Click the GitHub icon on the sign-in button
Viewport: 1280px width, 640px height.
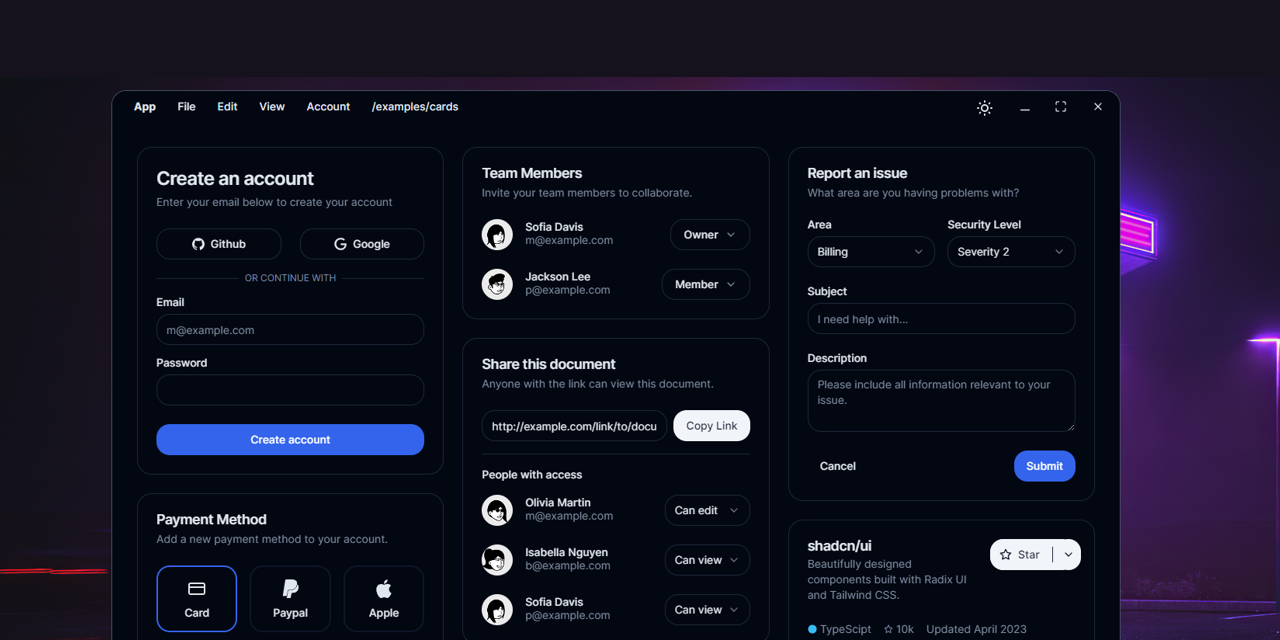click(196, 243)
